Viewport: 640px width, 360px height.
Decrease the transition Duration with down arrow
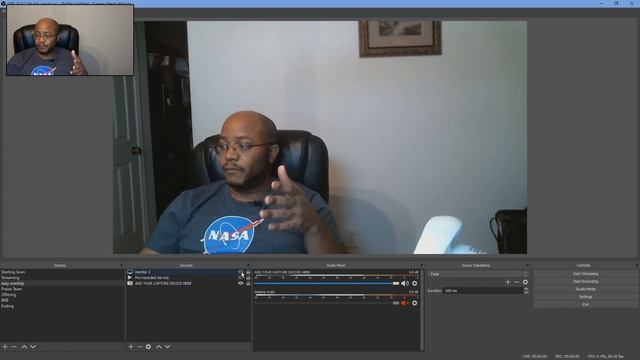click(526, 293)
